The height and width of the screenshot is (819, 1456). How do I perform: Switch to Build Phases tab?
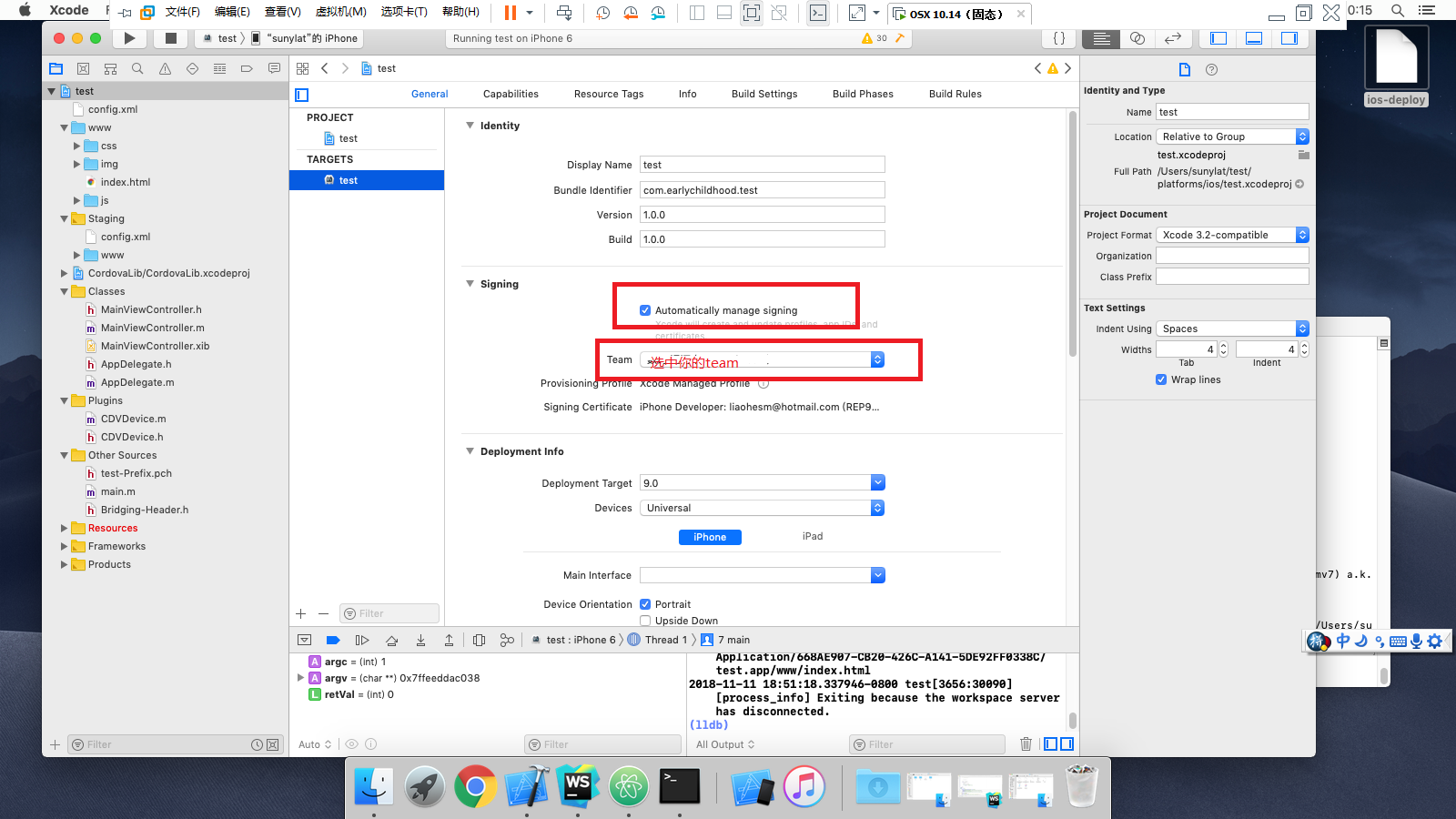pos(863,94)
